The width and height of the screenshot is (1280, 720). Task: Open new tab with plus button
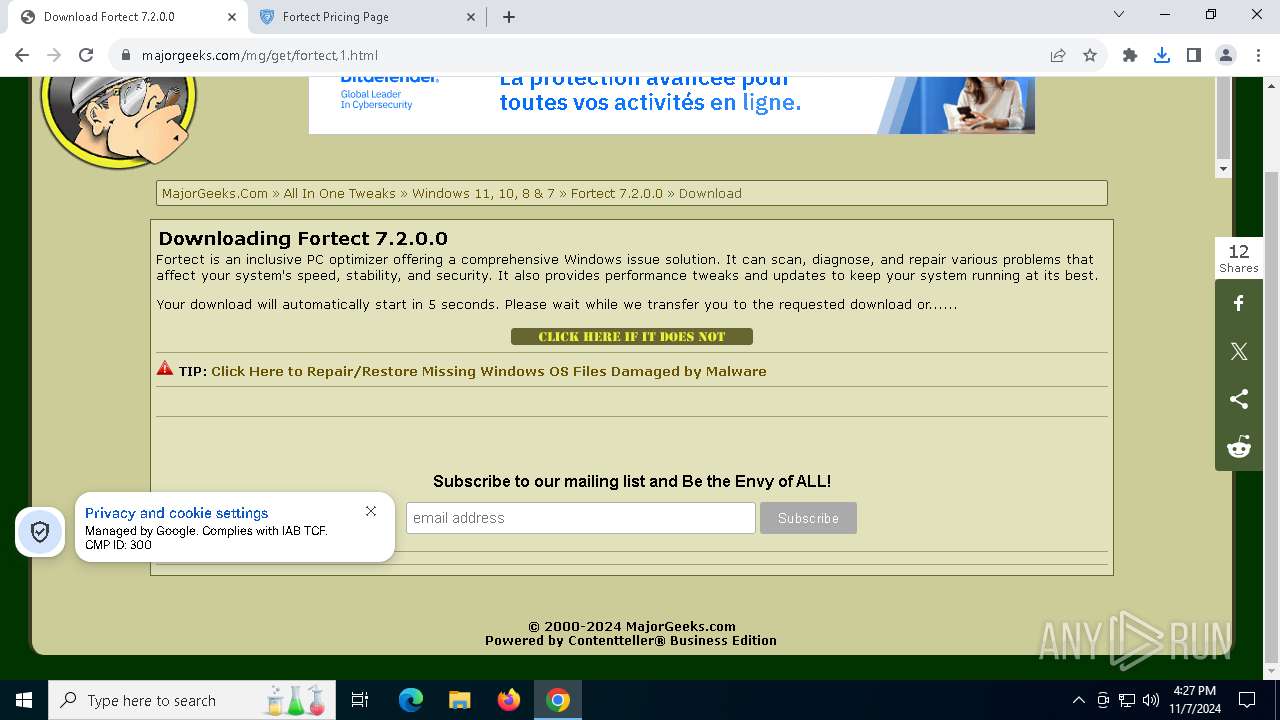(509, 17)
